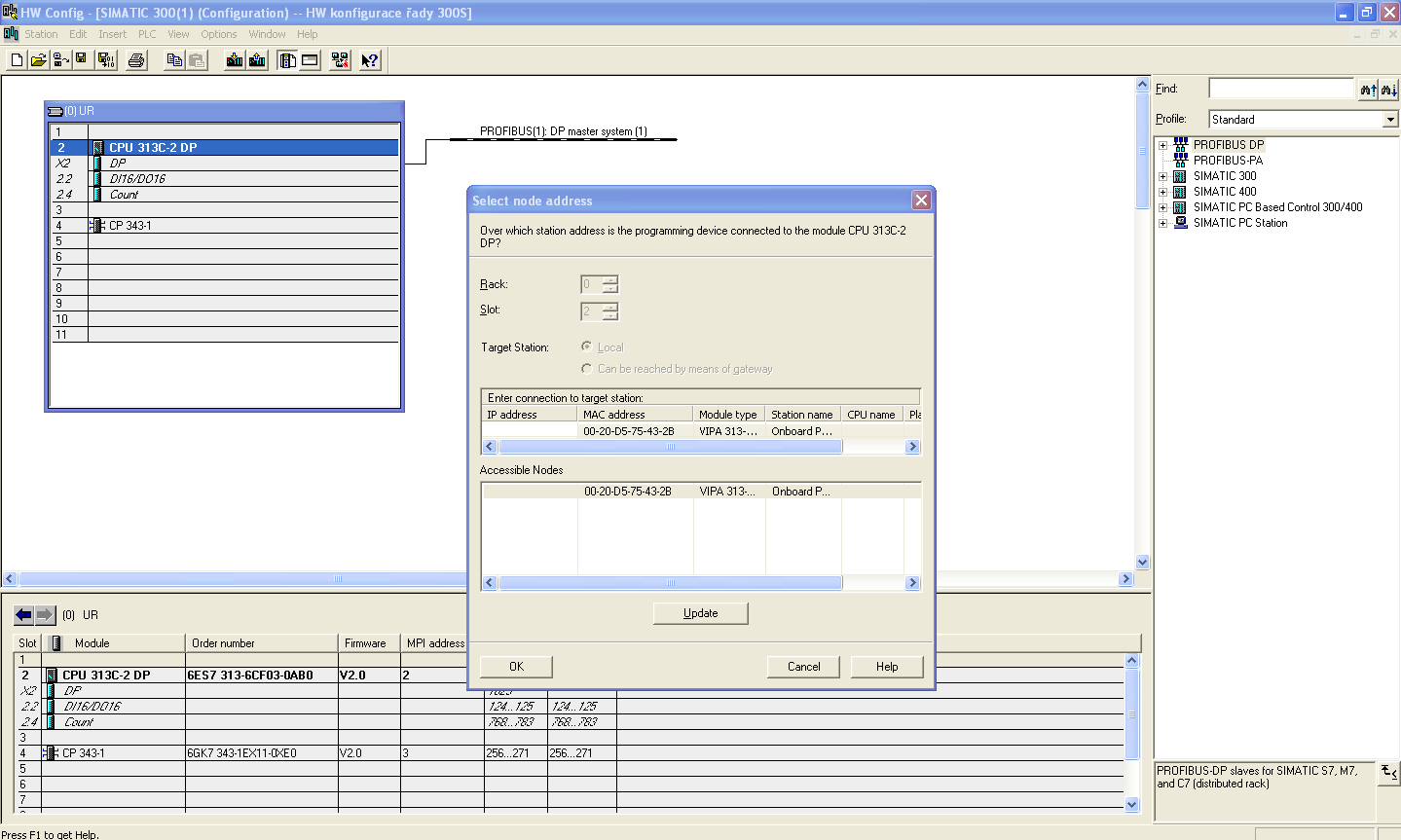Click the New station toolbar icon

click(17, 60)
